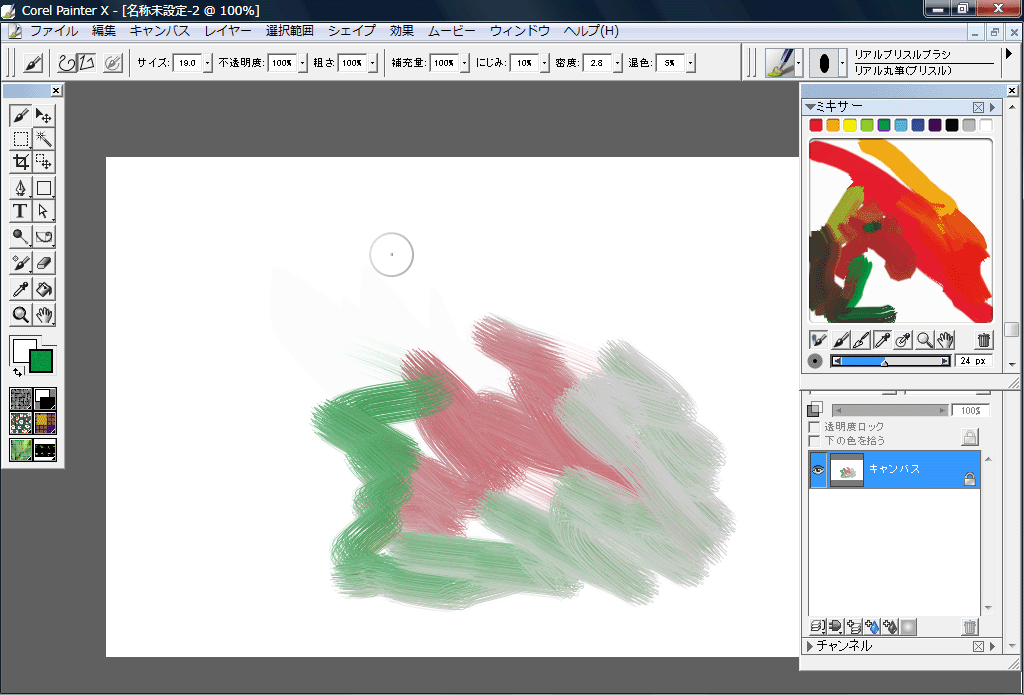This screenshot has height=695, width=1024.
Task: Open the ファイル menu
Action: pyautogui.click(x=54, y=31)
